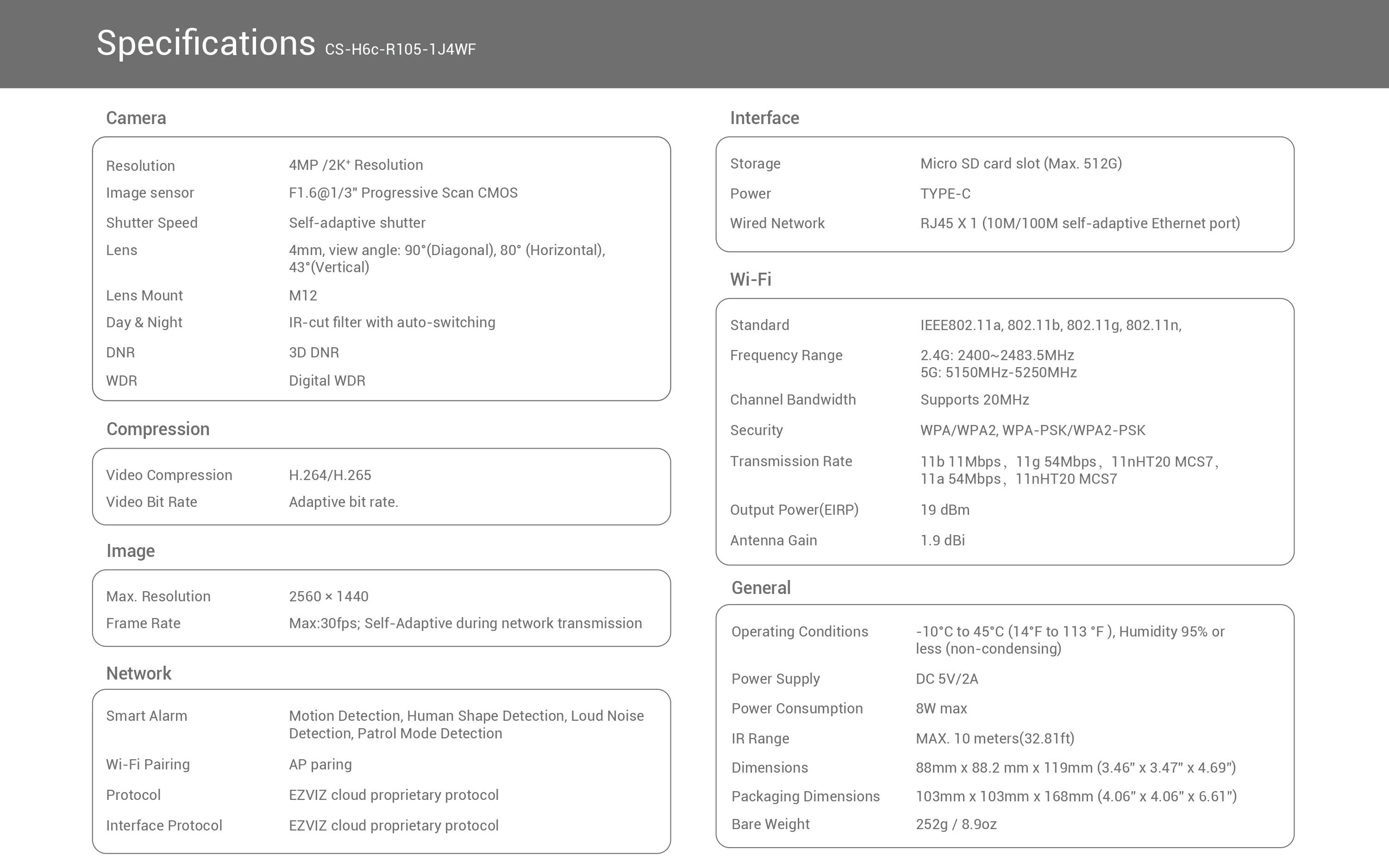Click the 'Operating Conditions' label
The height and width of the screenshot is (868, 1389).
point(800,631)
